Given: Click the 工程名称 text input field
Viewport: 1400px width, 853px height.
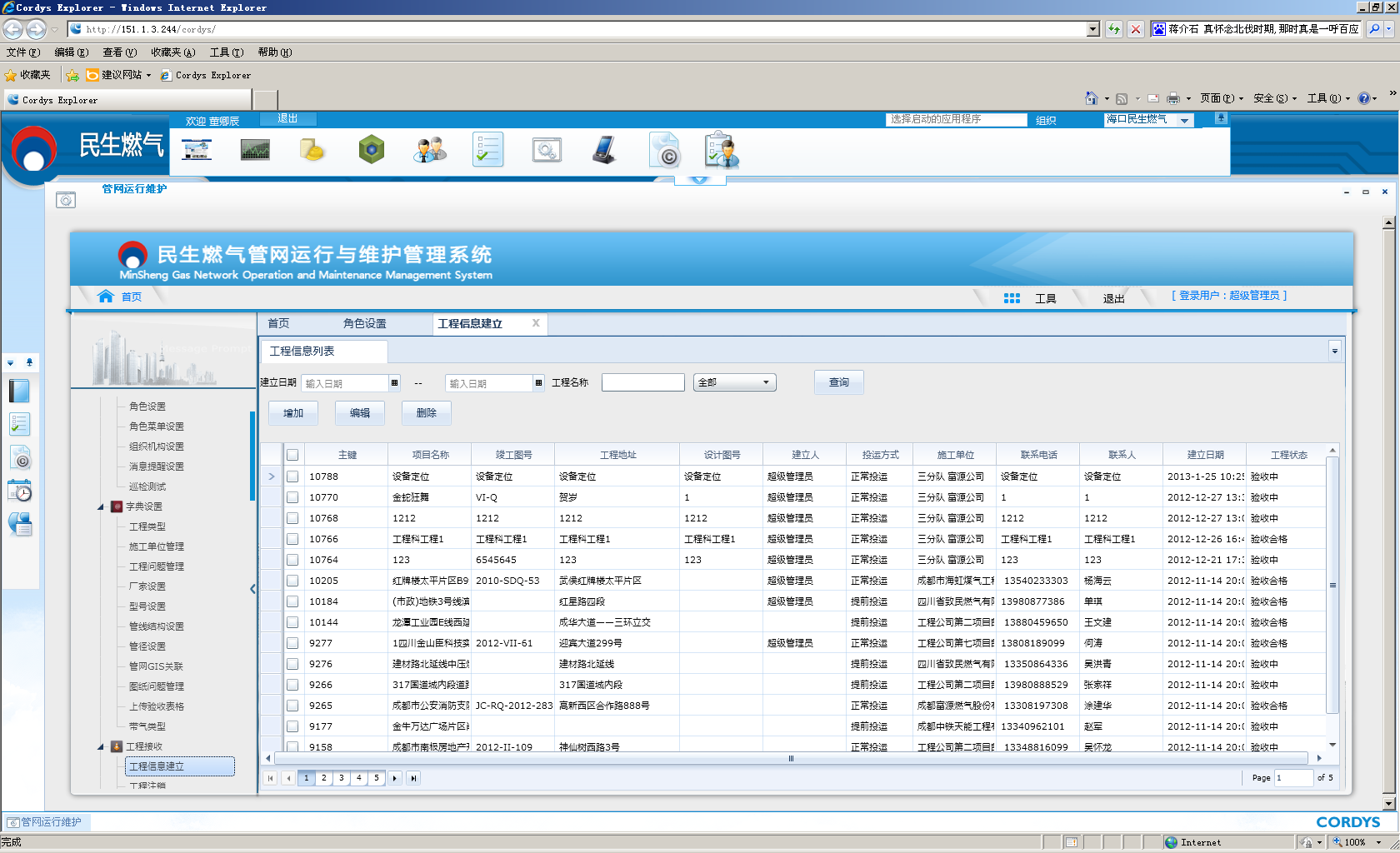Looking at the screenshot, I should [x=642, y=382].
